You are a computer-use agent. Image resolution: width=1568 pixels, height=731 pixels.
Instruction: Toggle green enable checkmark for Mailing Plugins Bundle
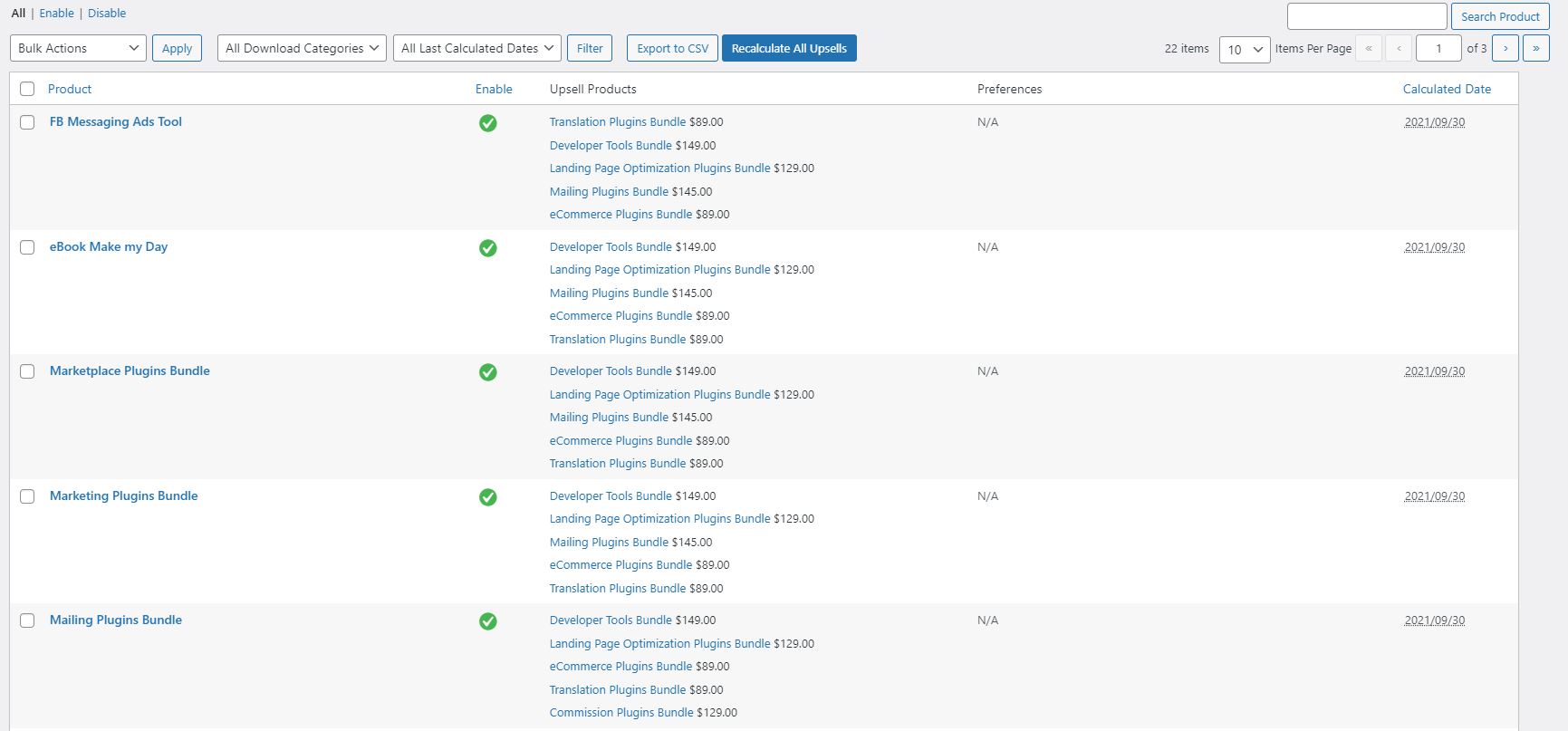pos(487,621)
